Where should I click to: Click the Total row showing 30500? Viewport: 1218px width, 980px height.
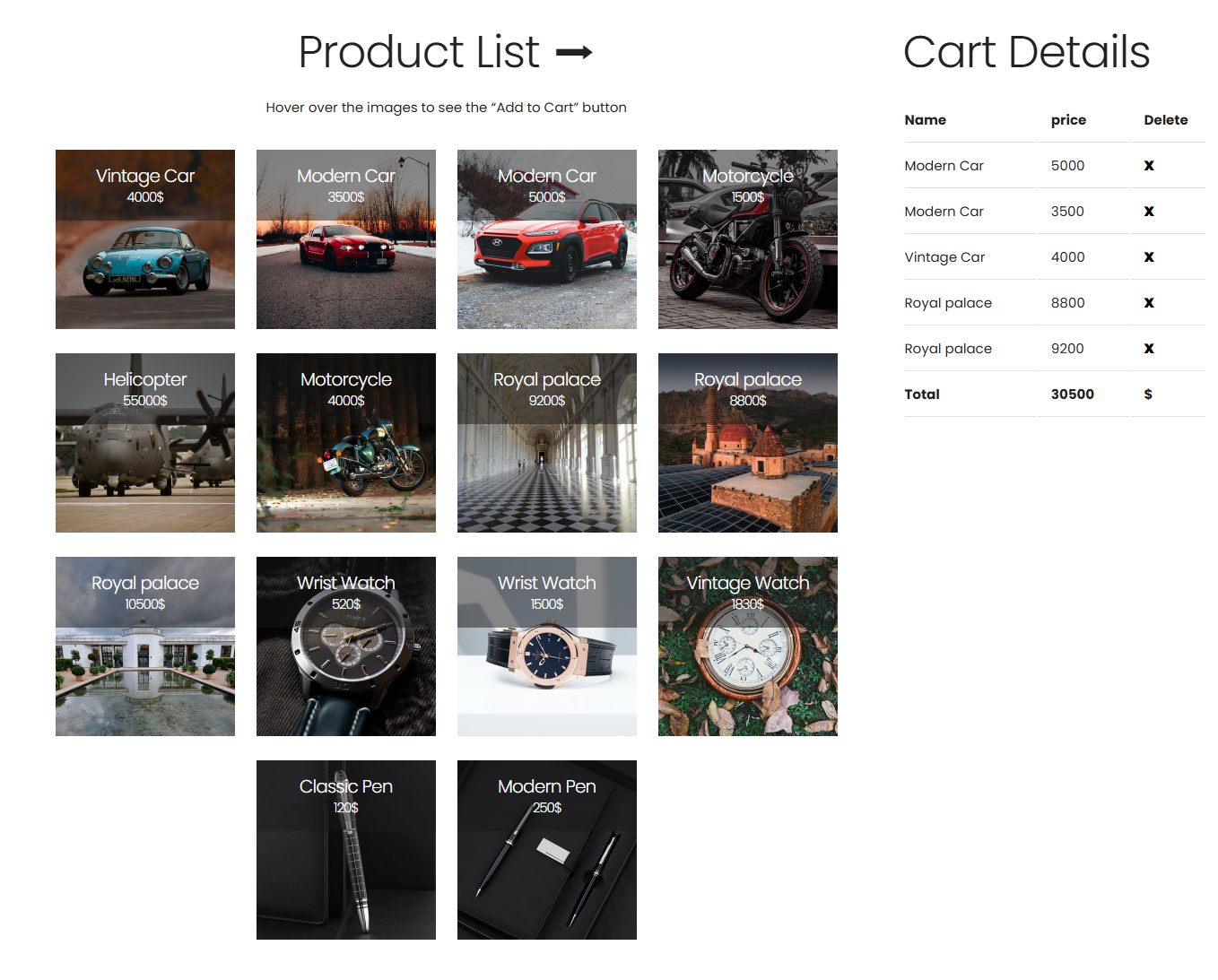pyautogui.click(x=1072, y=394)
